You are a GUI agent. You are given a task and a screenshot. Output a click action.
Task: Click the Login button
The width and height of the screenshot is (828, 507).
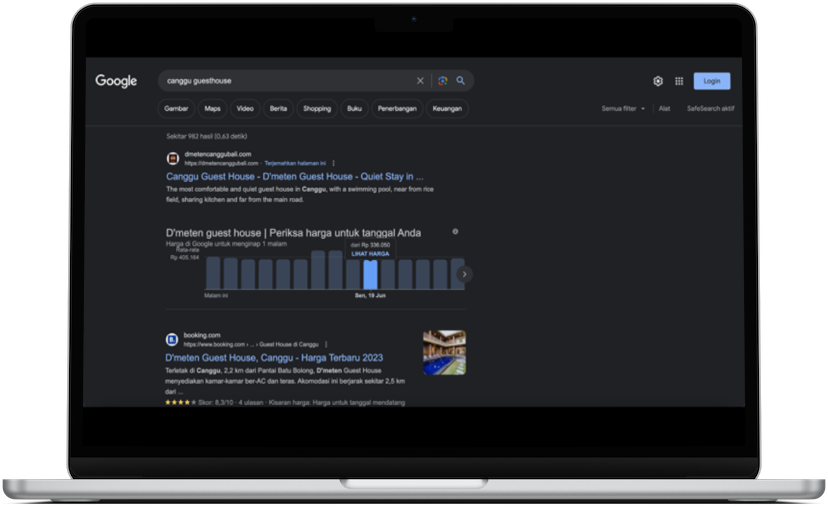[x=712, y=81]
